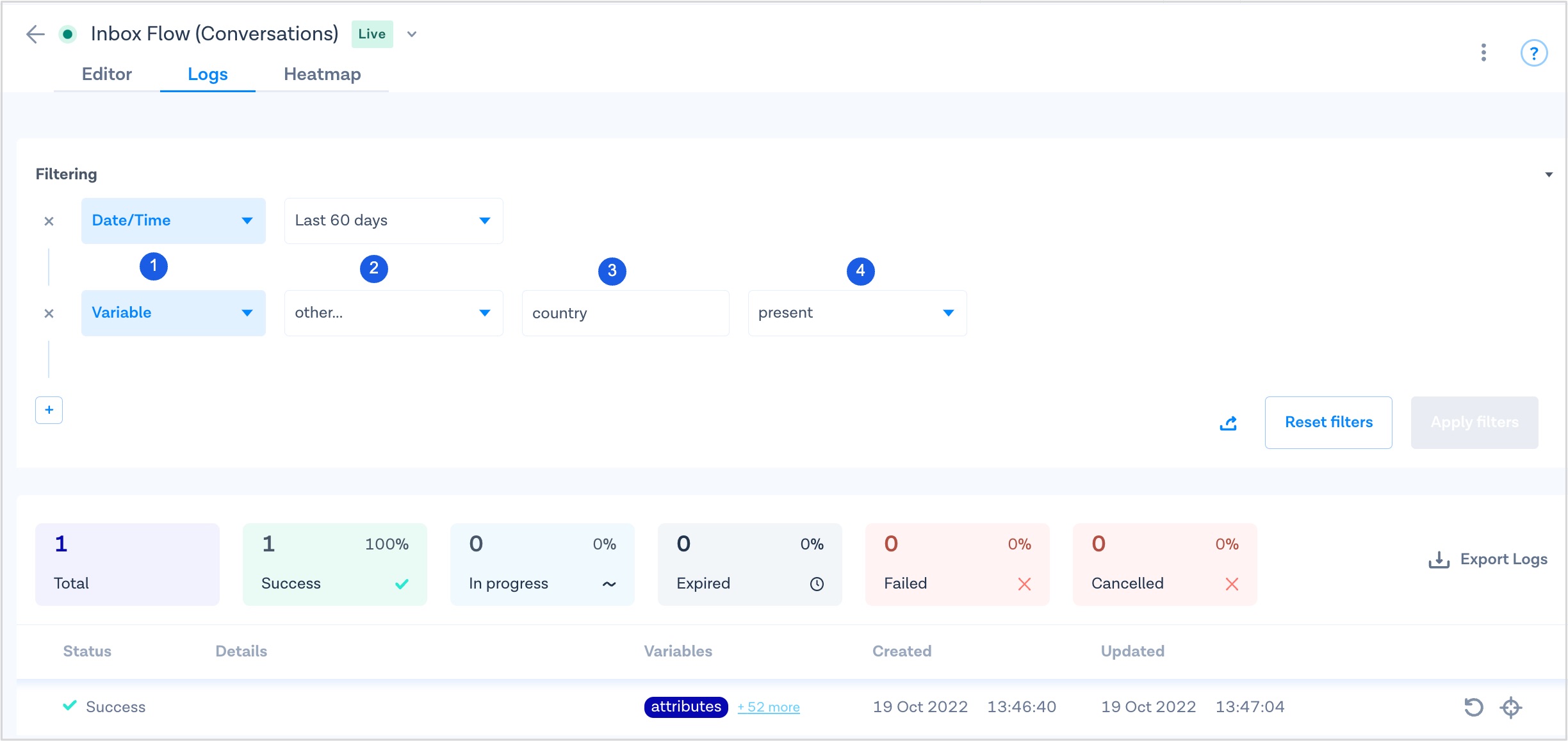Open the +52 more variables link
The width and height of the screenshot is (1568, 741).
pyautogui.click(x=769, y=708)
